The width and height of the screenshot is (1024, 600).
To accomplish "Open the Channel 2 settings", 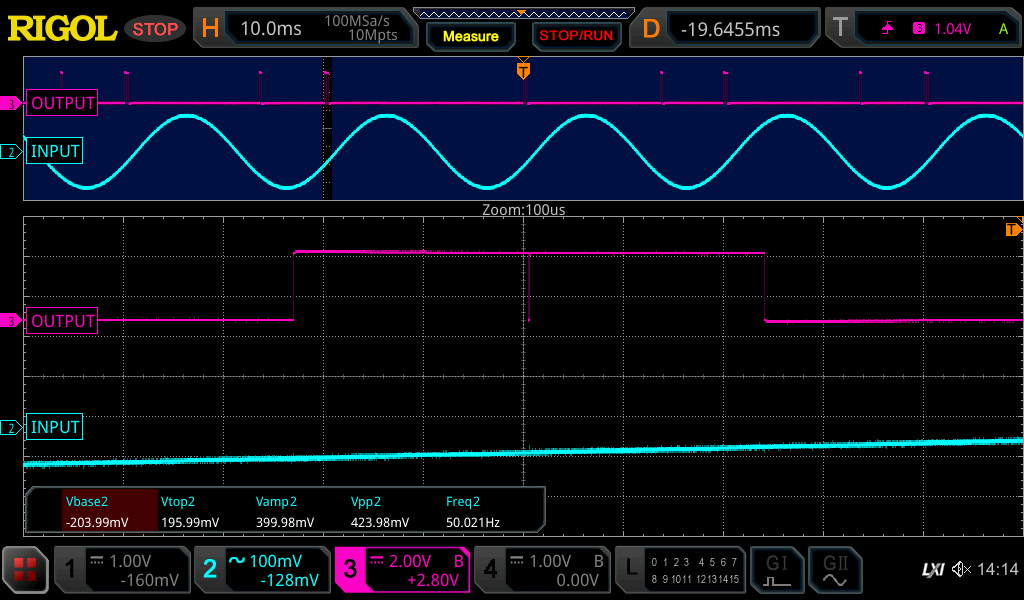I will [x=262, y=570].
